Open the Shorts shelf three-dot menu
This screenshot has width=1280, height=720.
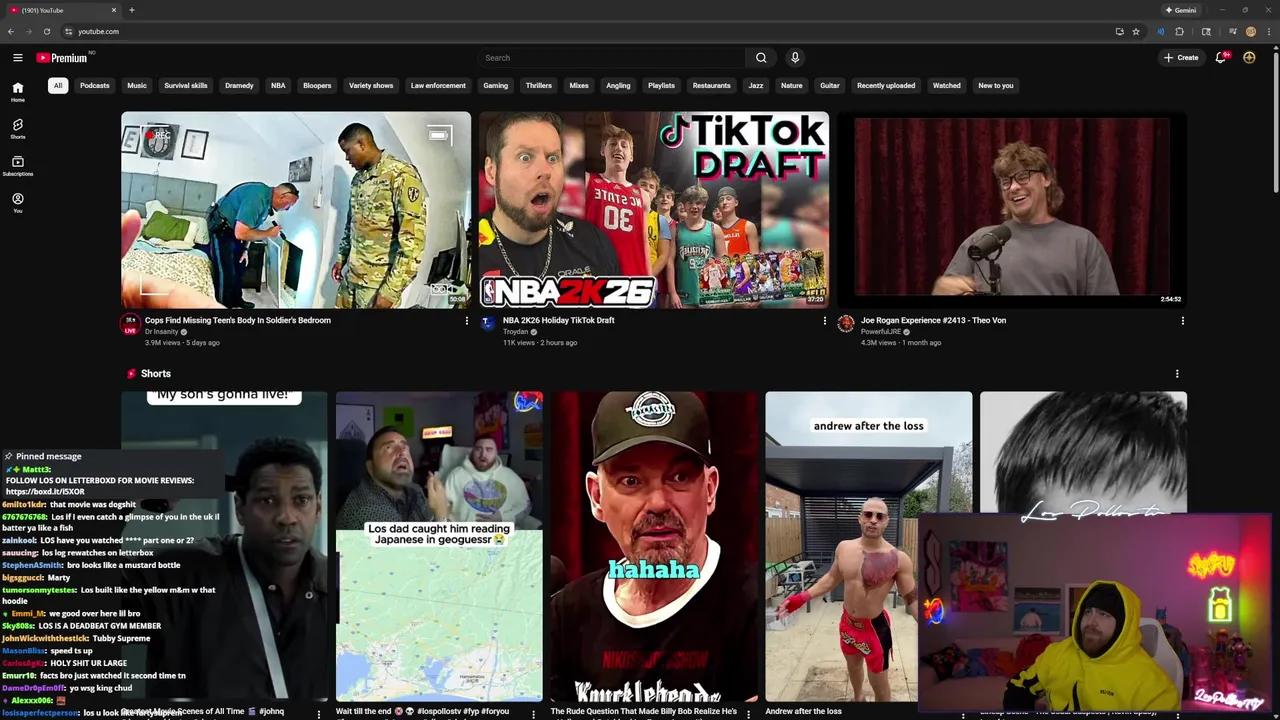click(x=1177, y=374)
